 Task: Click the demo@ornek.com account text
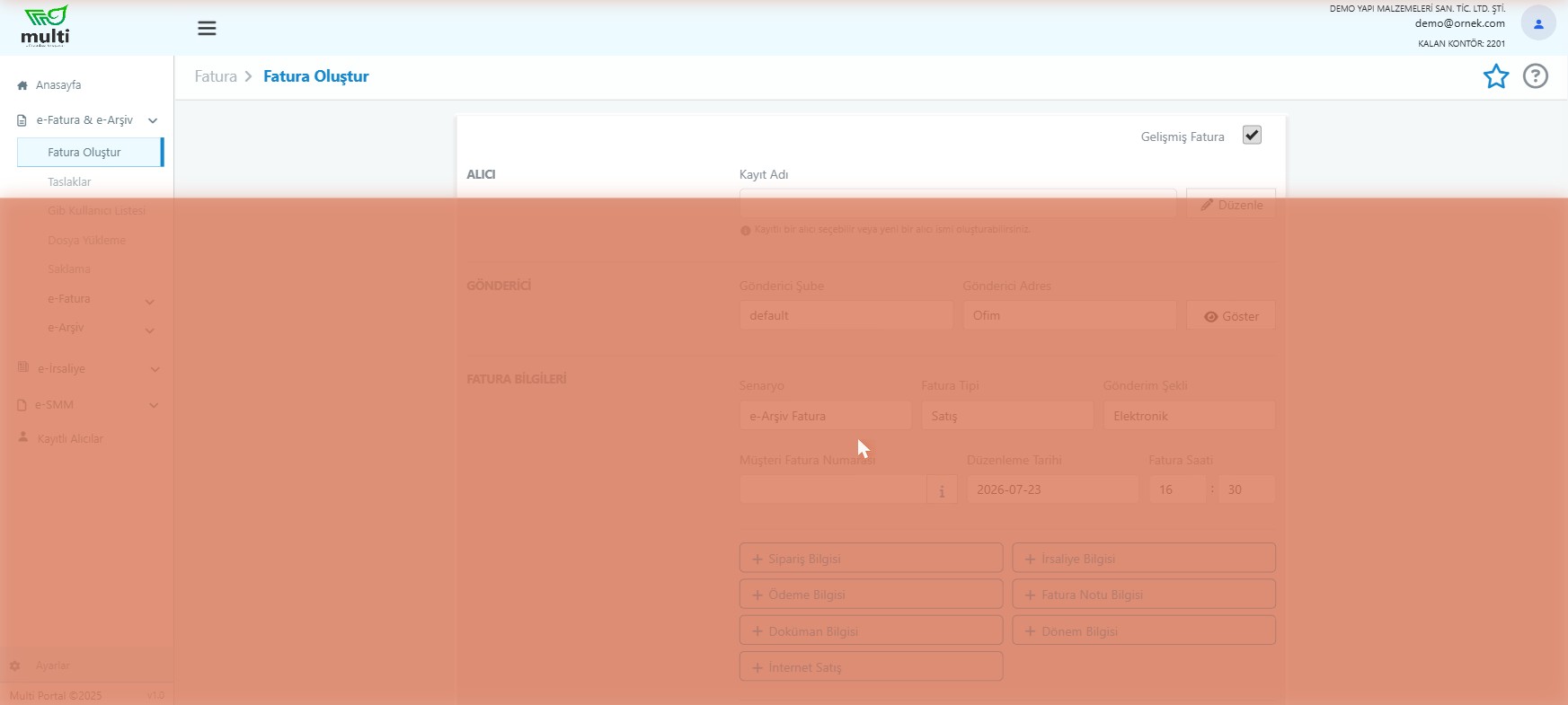1459,24
